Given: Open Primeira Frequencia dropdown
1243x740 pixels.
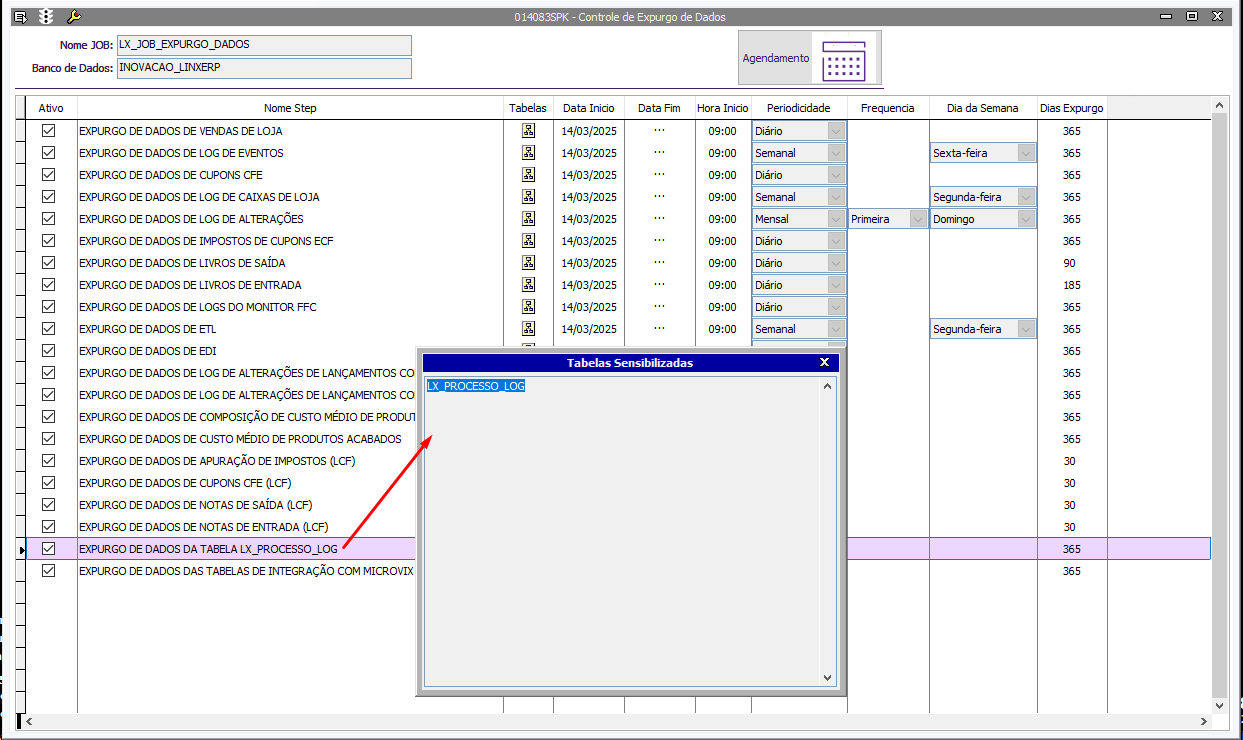Looking at the screenshot, I should point(918,219).
